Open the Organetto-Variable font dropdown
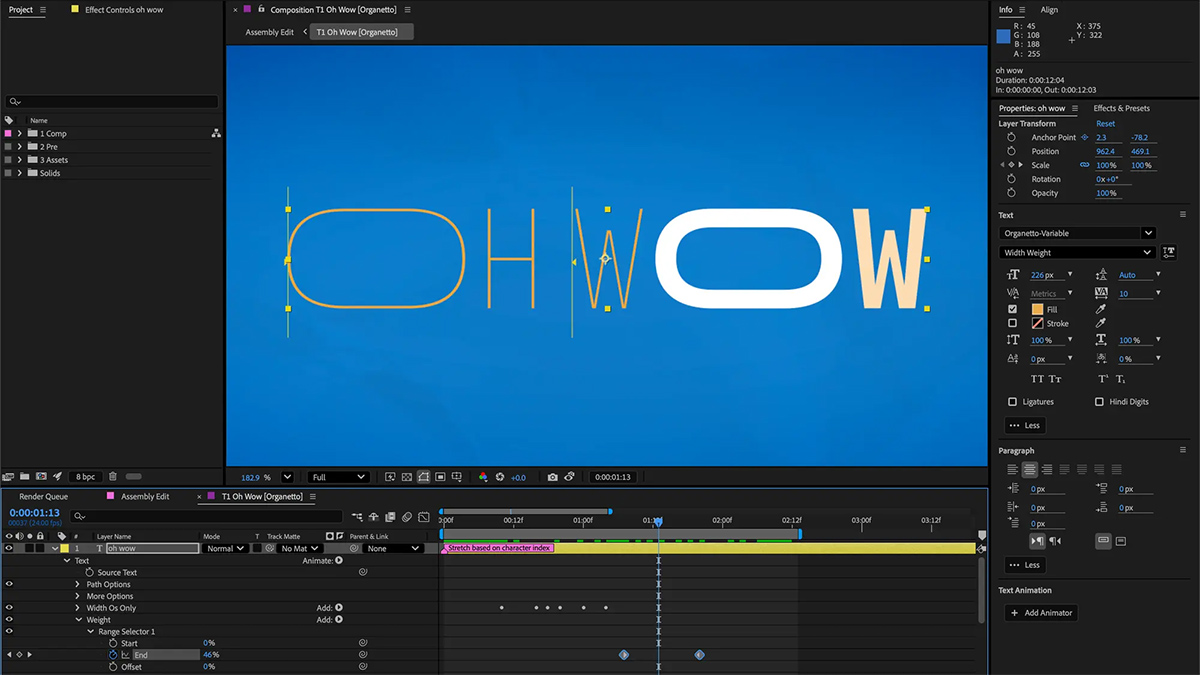The image size is (1200, 675). click(x=1075, y=232)
